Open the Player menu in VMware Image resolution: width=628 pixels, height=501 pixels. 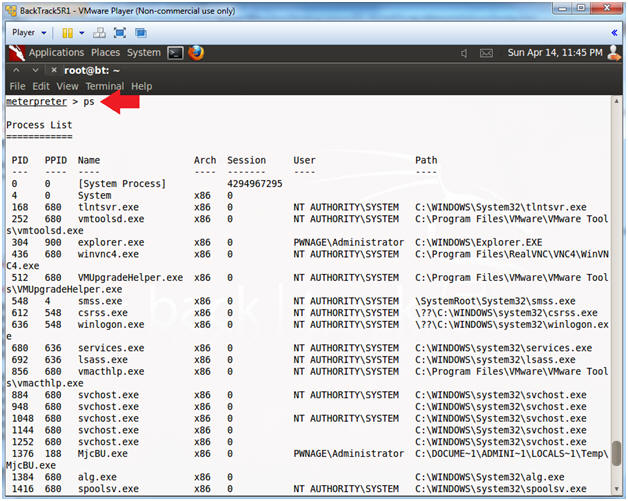point(28,32)
